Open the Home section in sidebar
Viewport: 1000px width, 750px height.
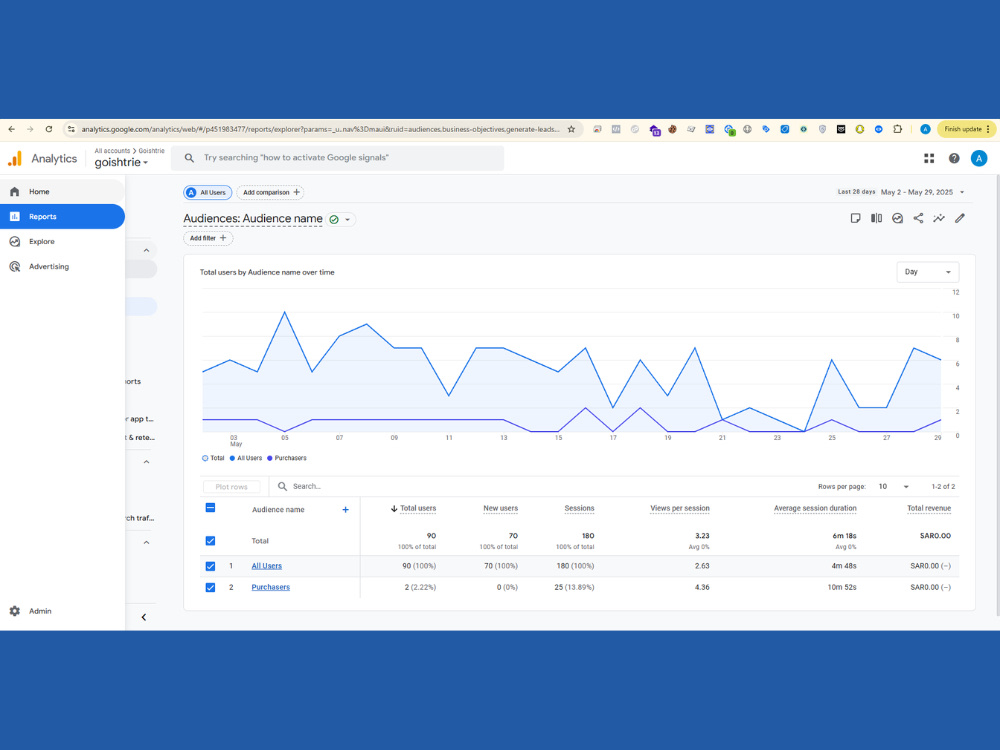[62, 191]
